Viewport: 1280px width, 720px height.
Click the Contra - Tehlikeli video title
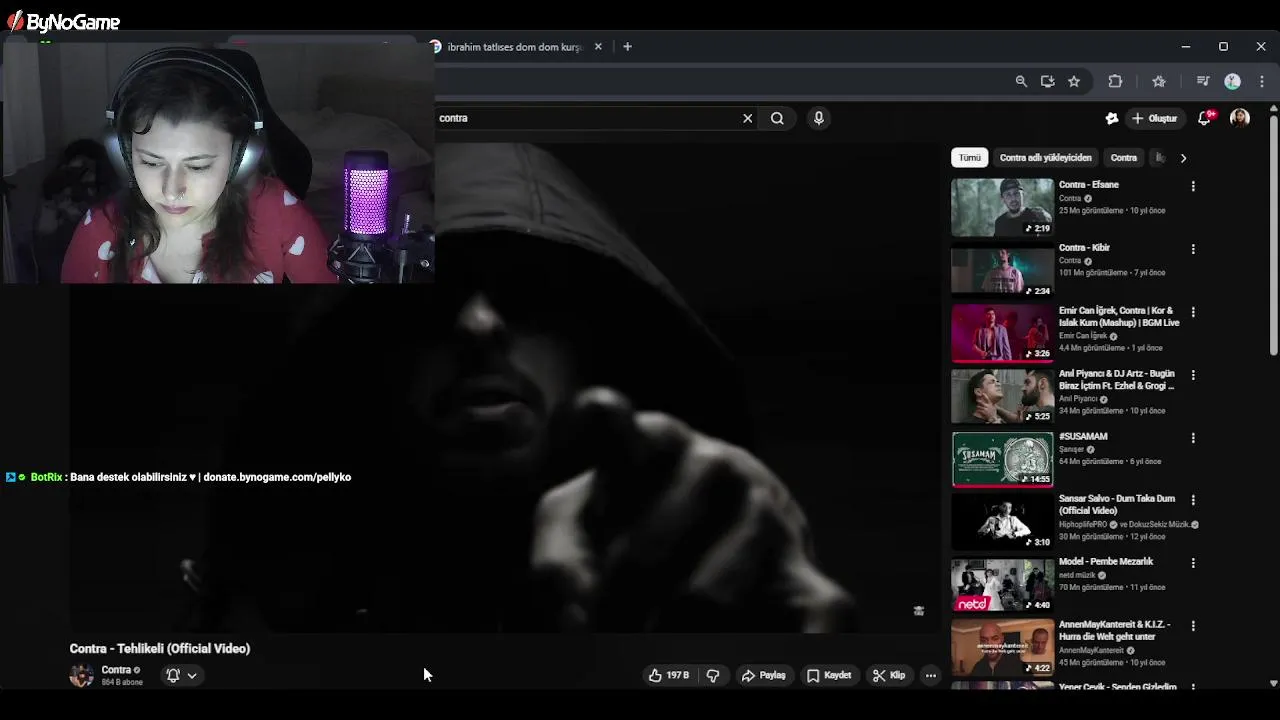point(160,649)
